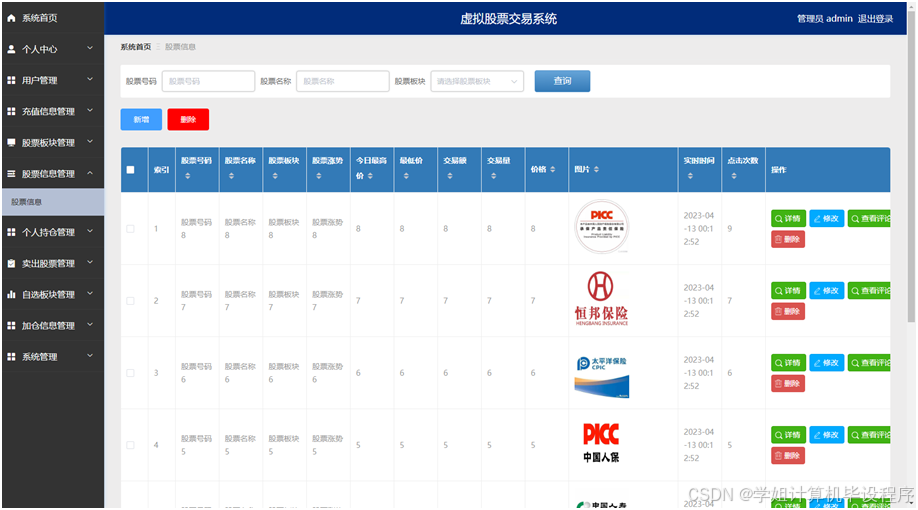This screenshot has height=510, width=918.
Task: Check the checkbox for row 1
Action: pyautogui.click(x=131, y=229)
